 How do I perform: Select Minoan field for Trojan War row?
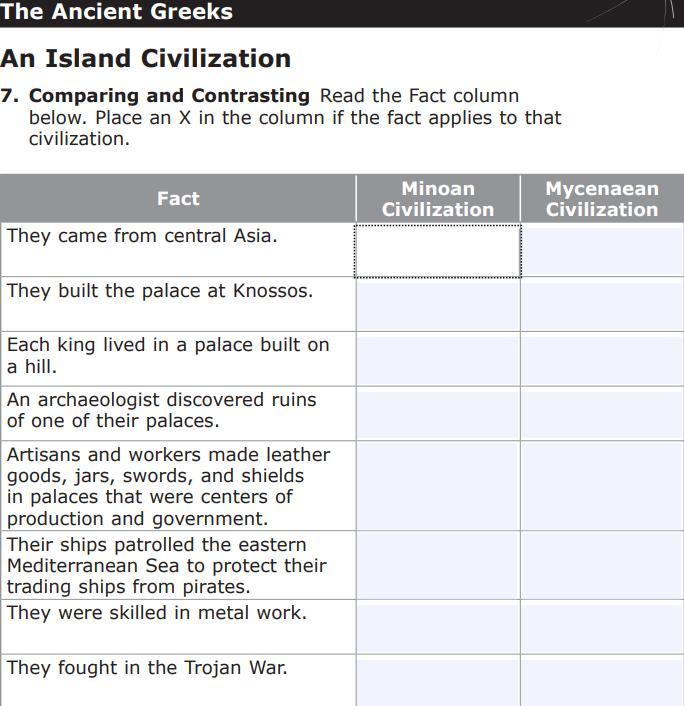[x=437, y=682]
